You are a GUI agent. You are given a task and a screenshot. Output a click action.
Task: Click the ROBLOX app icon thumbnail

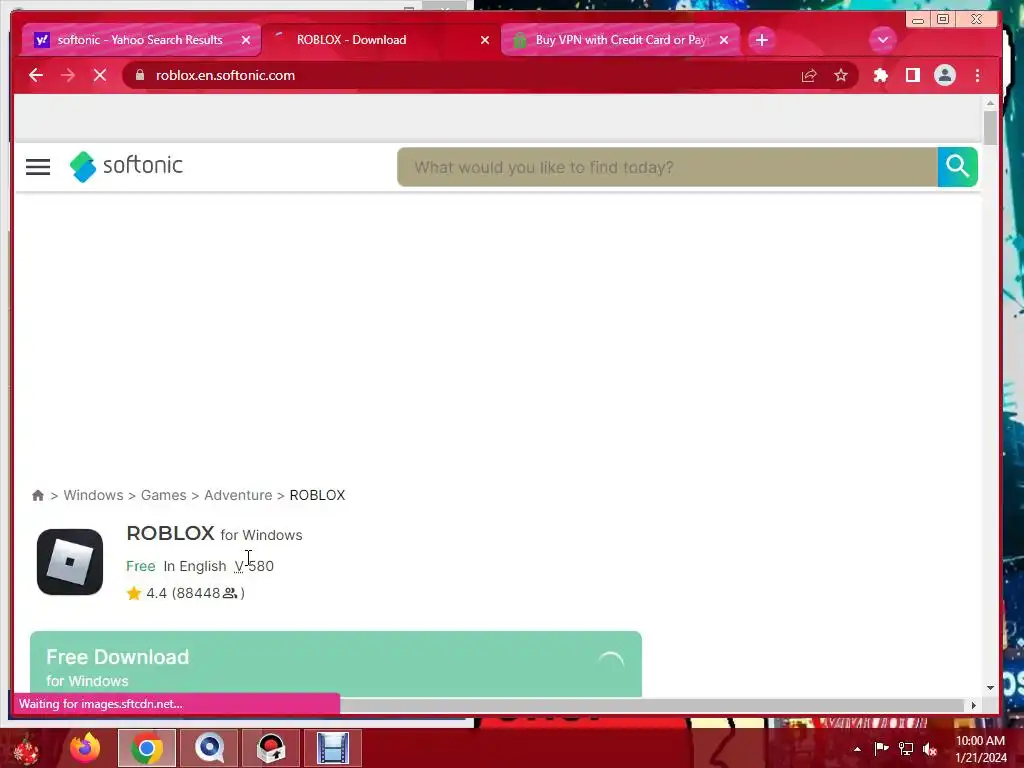click(x=70, y=562)
